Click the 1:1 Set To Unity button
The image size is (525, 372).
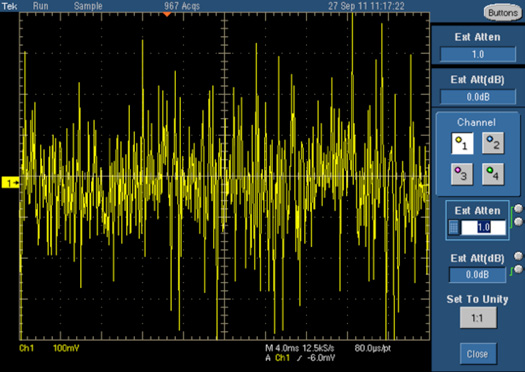(x=478, y=317)
